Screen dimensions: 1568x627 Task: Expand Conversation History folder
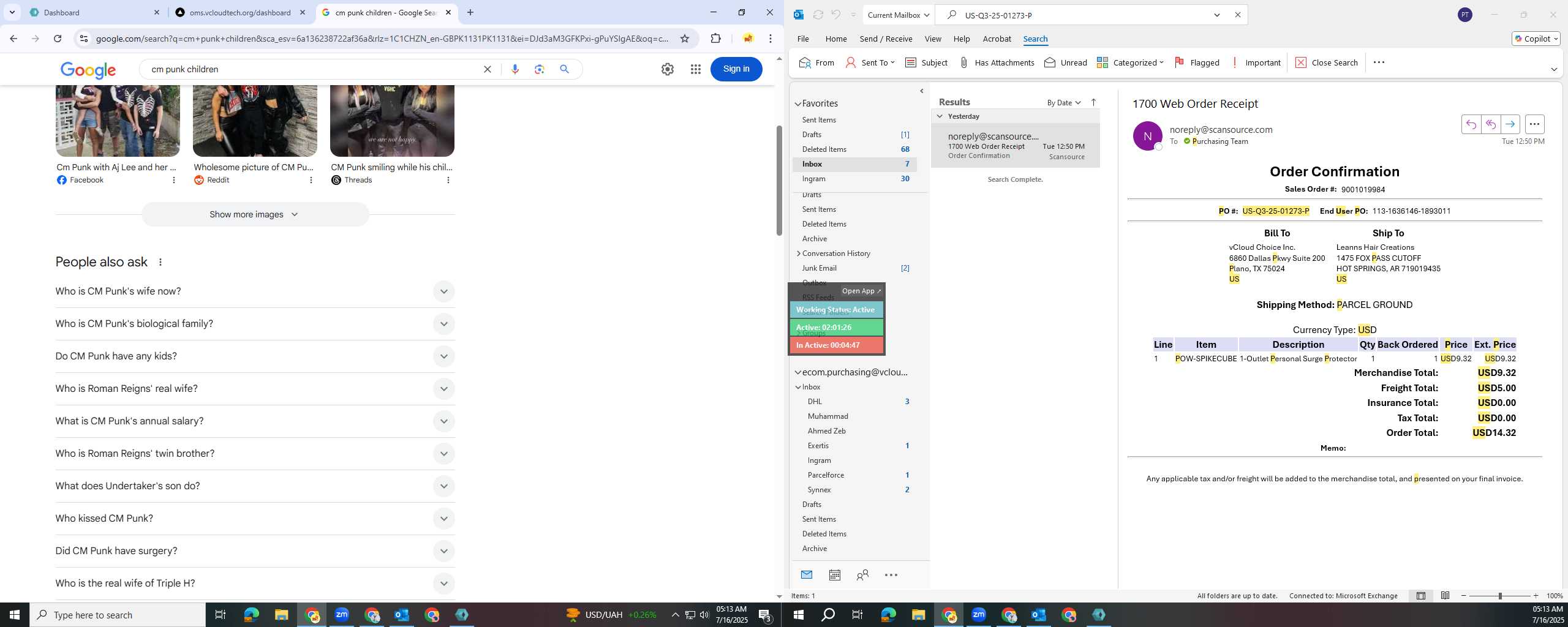click(798, 253)
